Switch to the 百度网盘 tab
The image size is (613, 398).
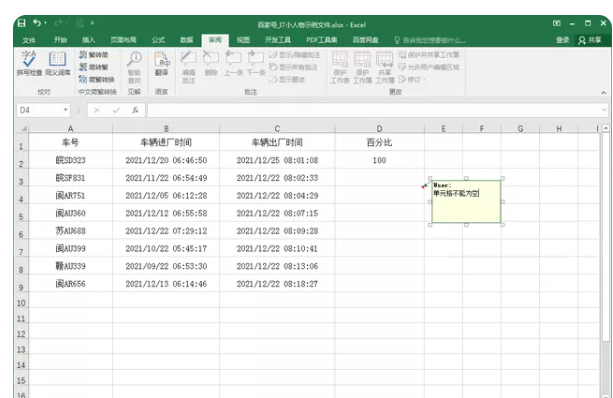coord(366,40)
